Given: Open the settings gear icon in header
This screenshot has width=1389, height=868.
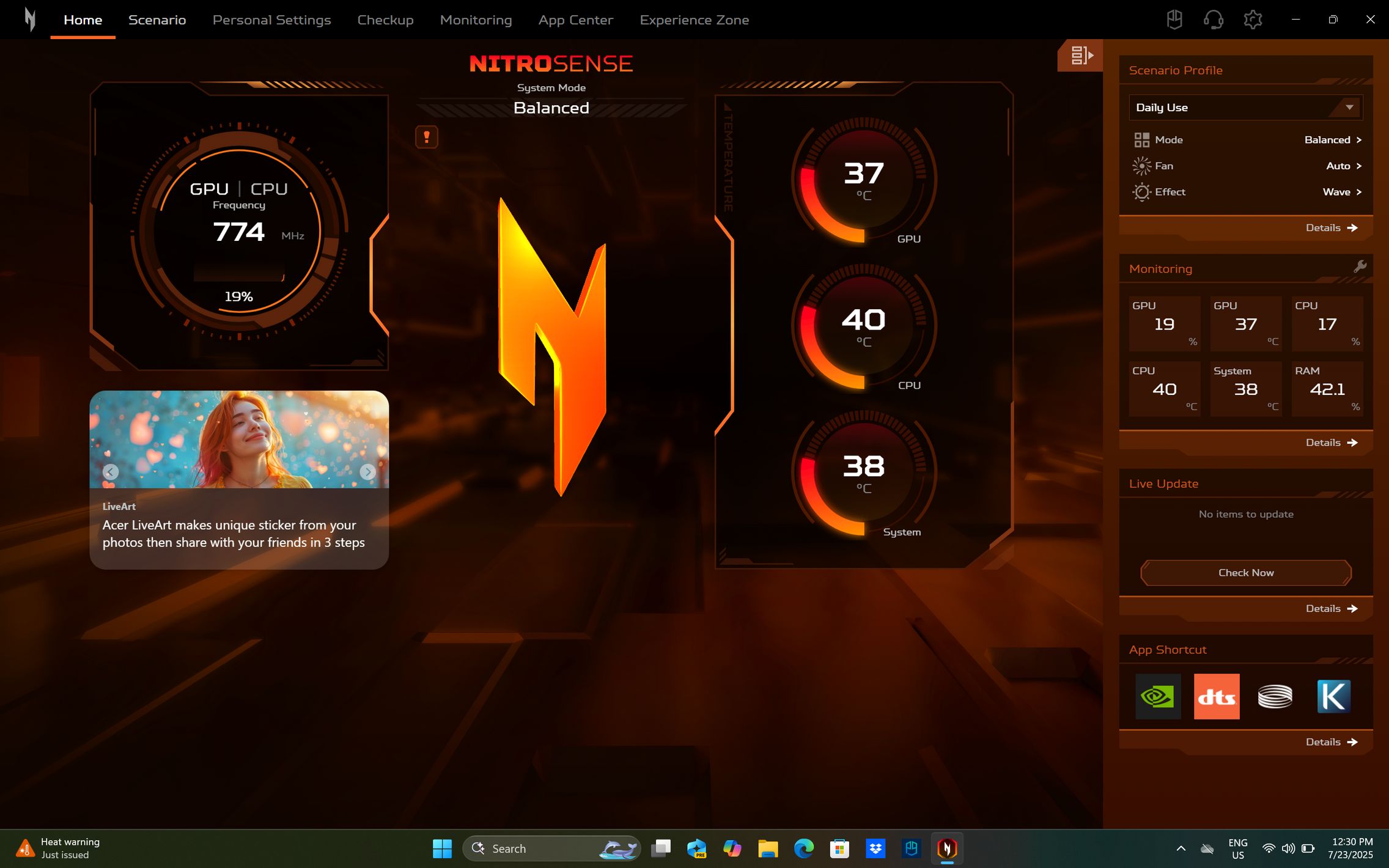Looking at the screenshot, I should (x=1253, y=20).
